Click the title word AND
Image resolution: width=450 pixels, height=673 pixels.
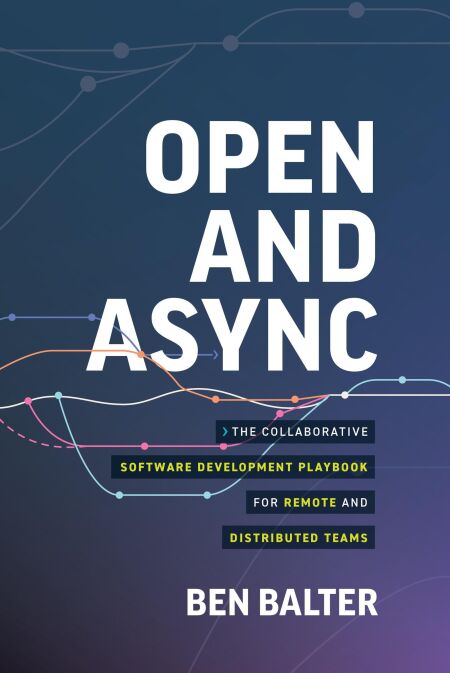tap(284, 246)
